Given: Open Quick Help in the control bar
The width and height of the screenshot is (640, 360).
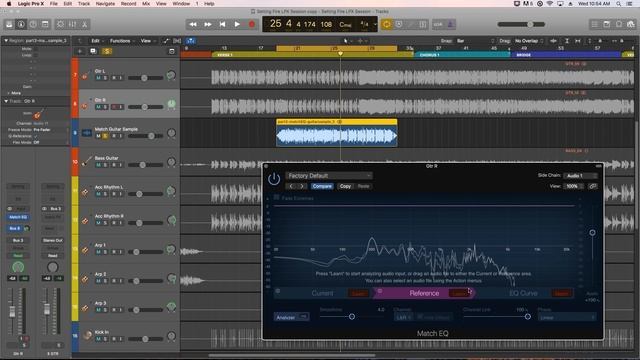Looking at the screenshot, I should coord(33,24).
